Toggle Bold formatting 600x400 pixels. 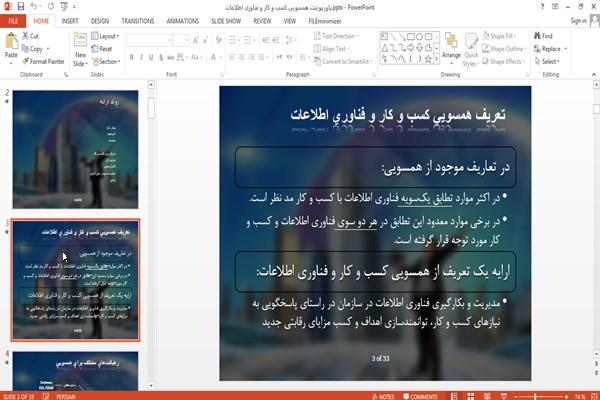point(132,57)
